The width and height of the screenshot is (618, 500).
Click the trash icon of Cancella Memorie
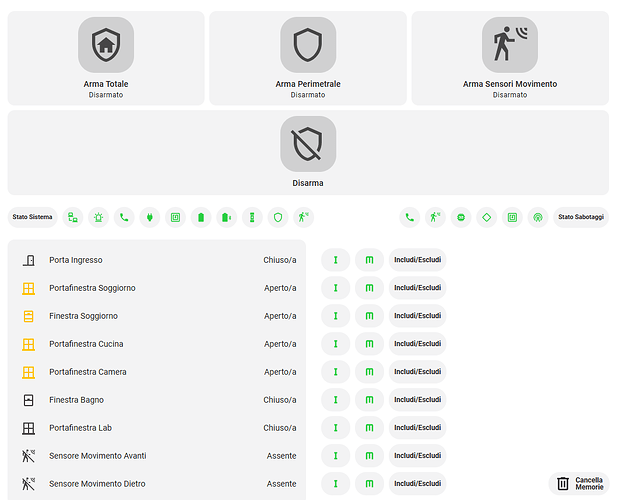563,483
